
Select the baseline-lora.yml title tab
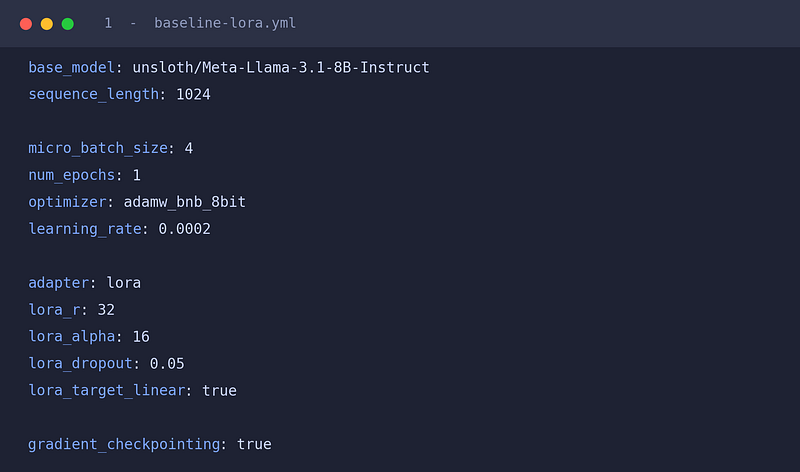[x=225, y=23]
